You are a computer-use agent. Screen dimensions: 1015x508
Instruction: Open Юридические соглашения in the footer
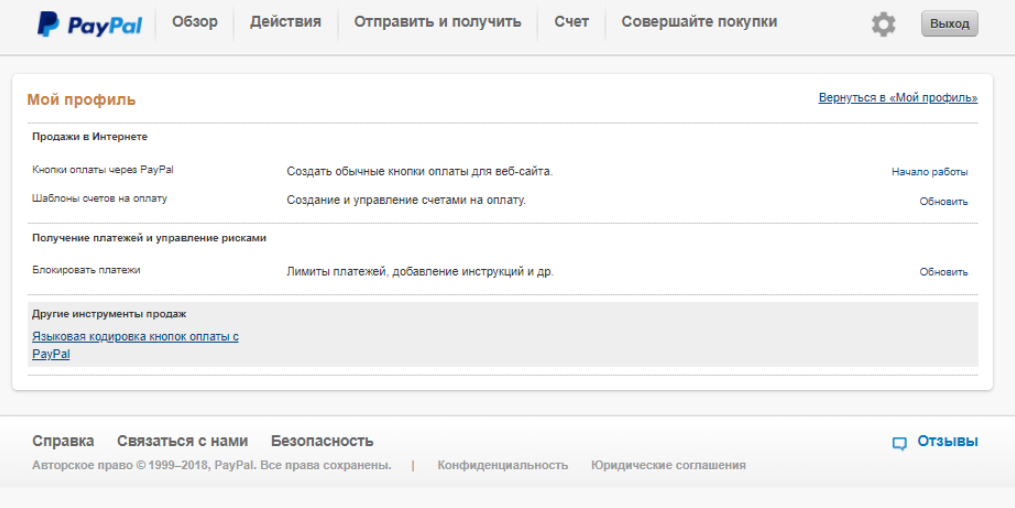coord(668,465)
